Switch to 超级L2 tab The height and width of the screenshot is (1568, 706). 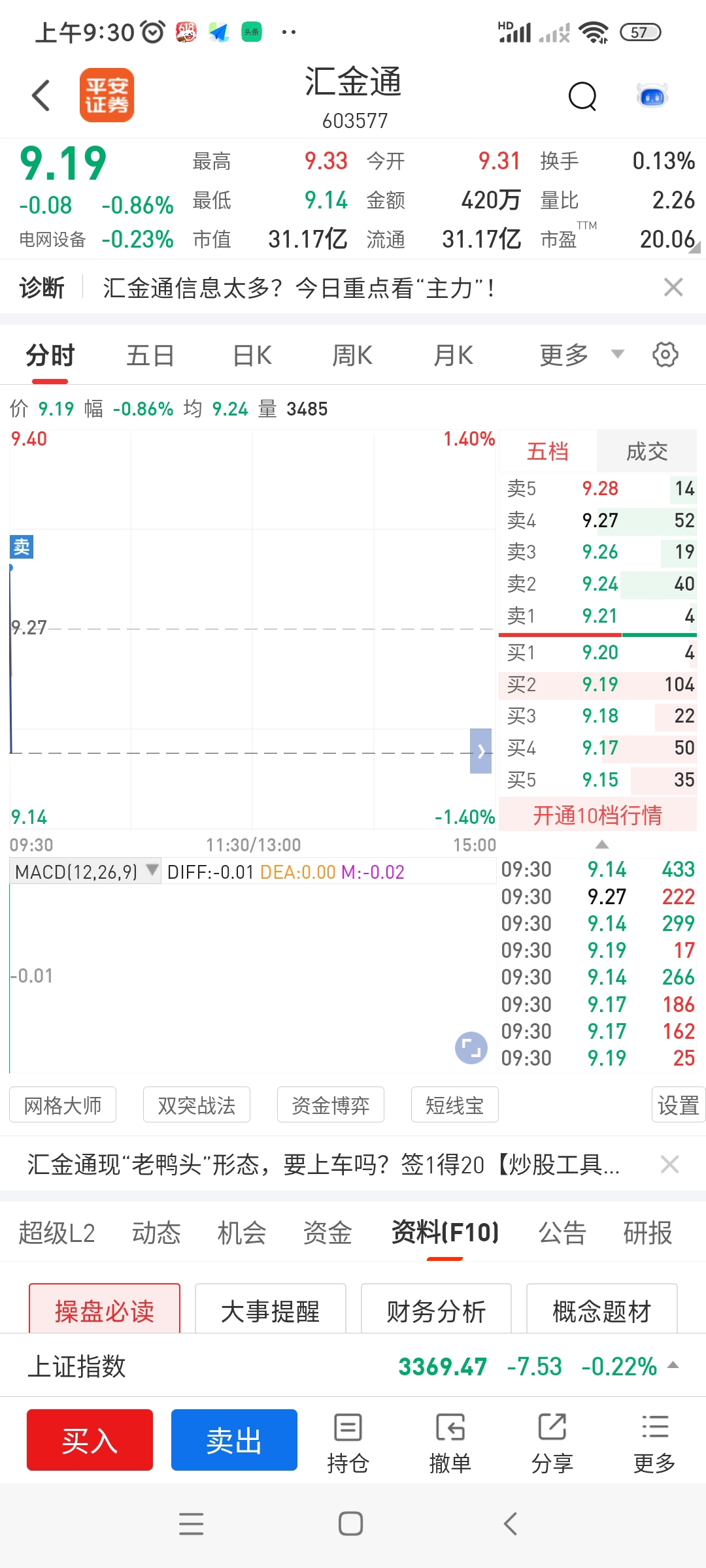(57, 1233)
